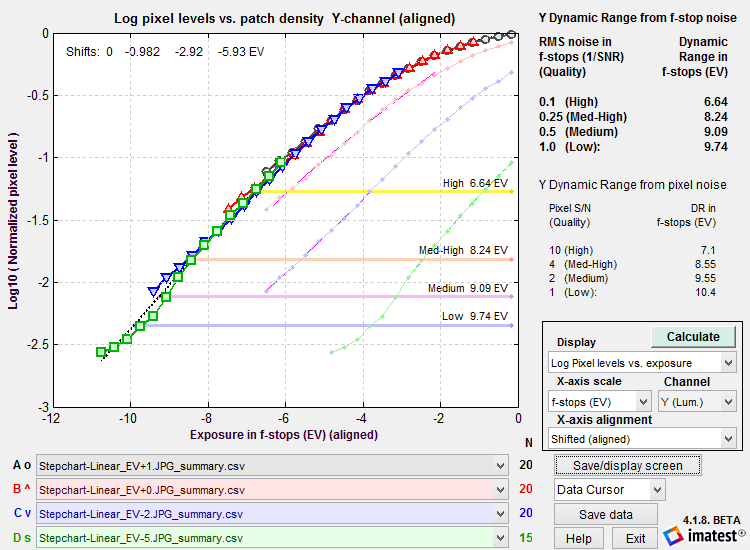750x550 pixels.
Task: Open file D dropdown Stepchart-Linear_EV-5
Action: click(x=272, y=538)
